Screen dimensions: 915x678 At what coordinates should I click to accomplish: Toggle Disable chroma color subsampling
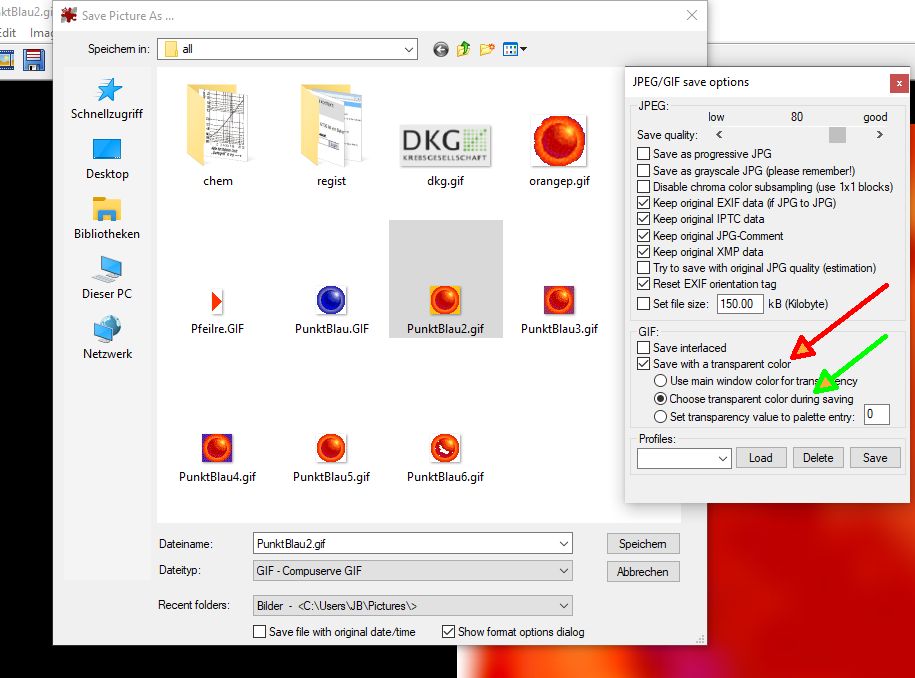[644, 187]
